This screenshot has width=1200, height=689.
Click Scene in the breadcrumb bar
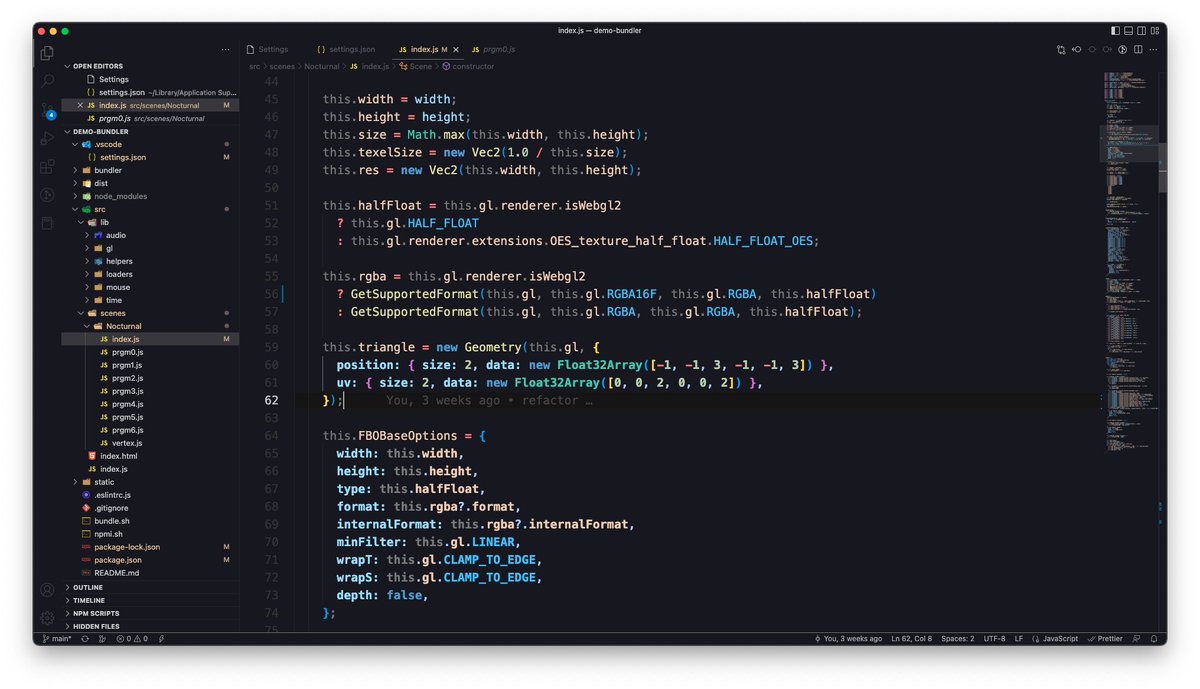pyautogui.click(x=419, y=66)
